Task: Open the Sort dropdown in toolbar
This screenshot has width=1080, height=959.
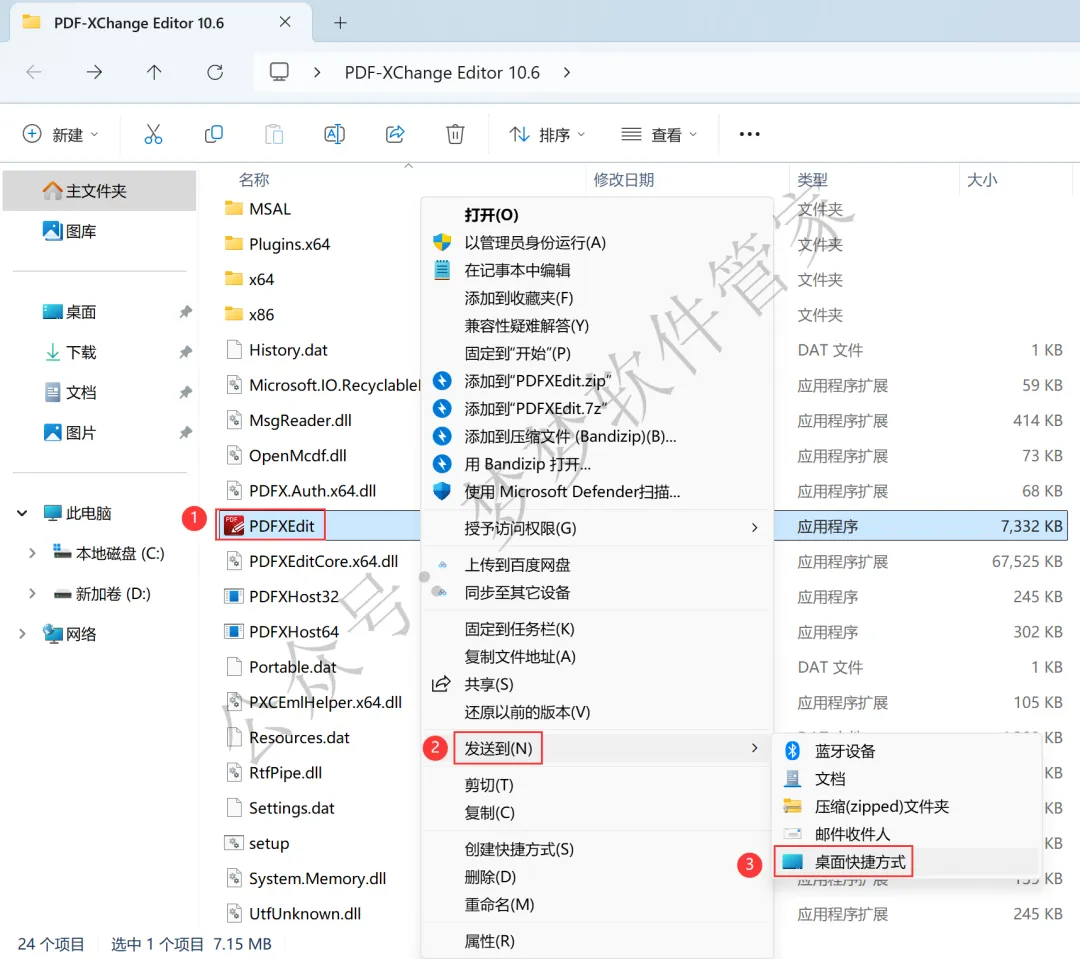Action: click(547, 134)
